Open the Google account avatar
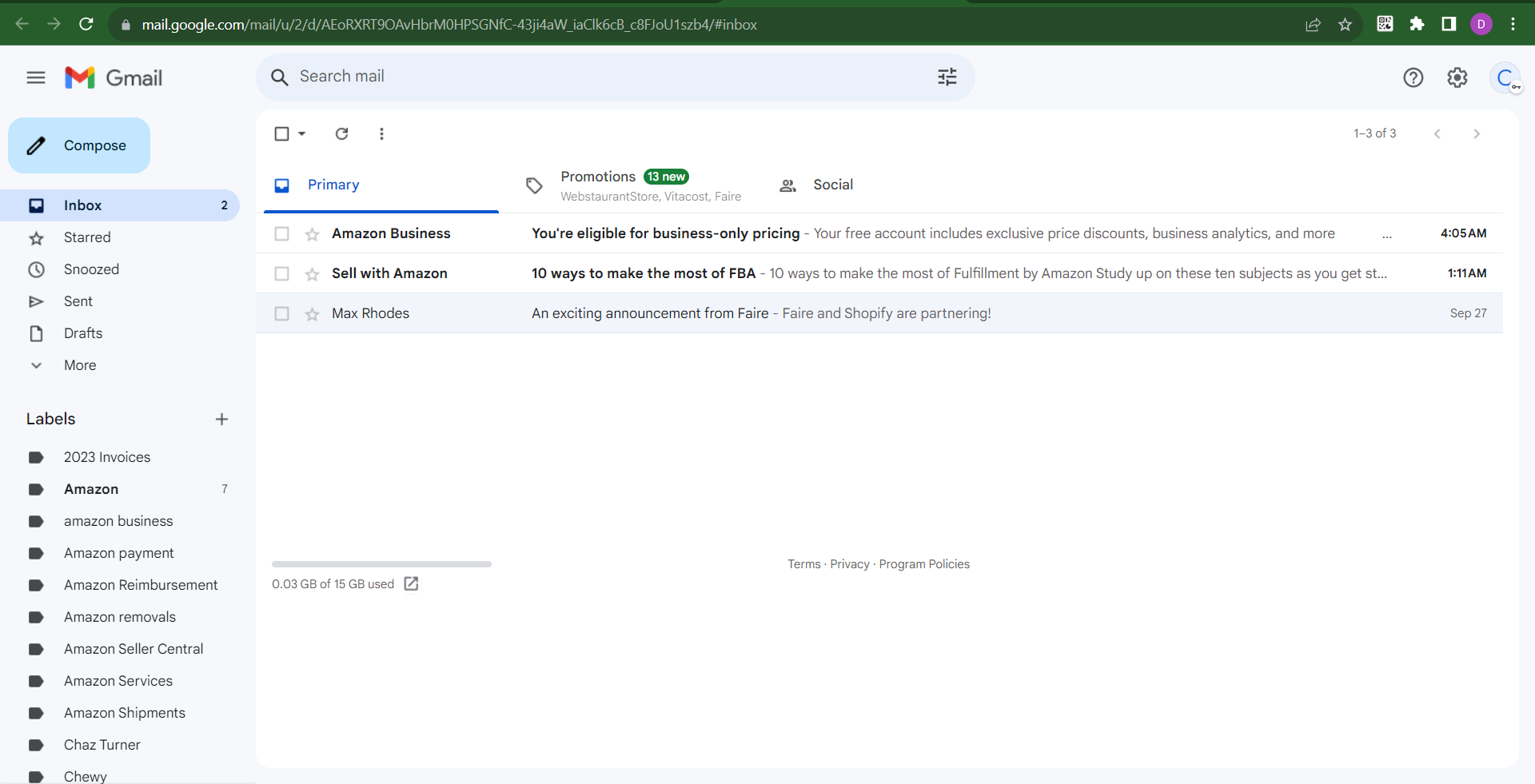1535x784 pixels. pyautogui.click(x=1505, y=78)
